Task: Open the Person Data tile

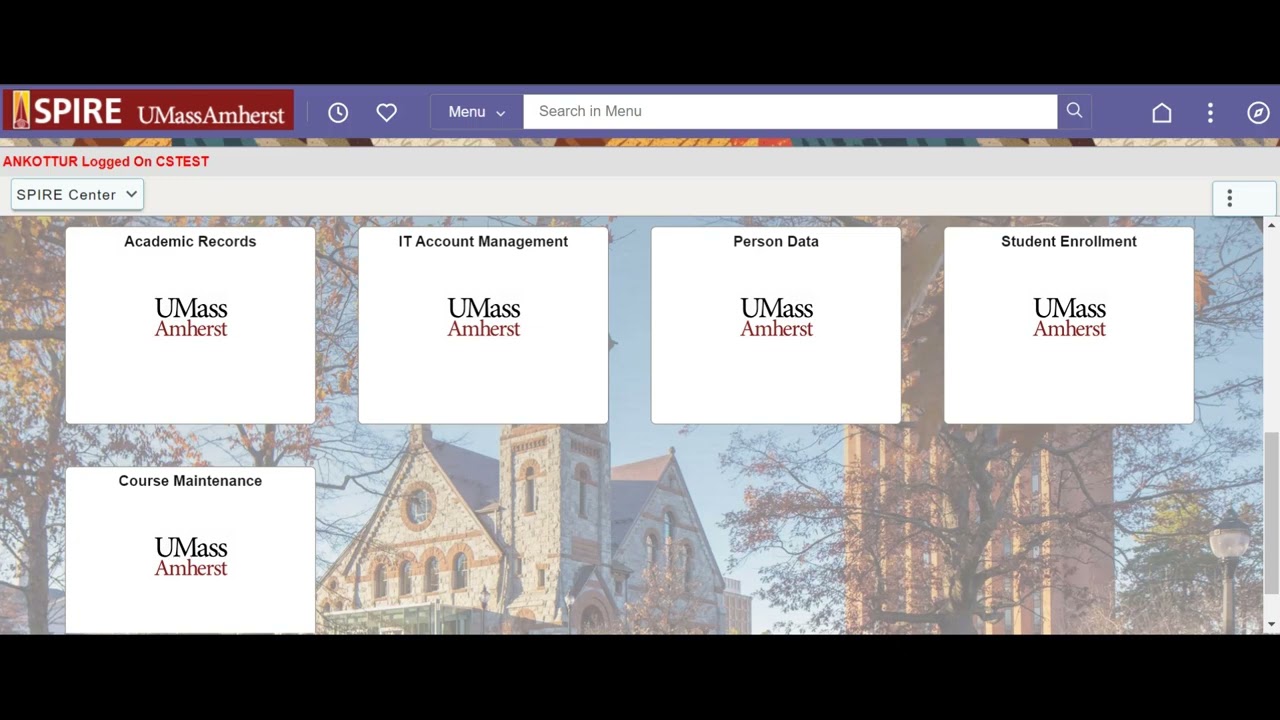Action: click(776, 325)
